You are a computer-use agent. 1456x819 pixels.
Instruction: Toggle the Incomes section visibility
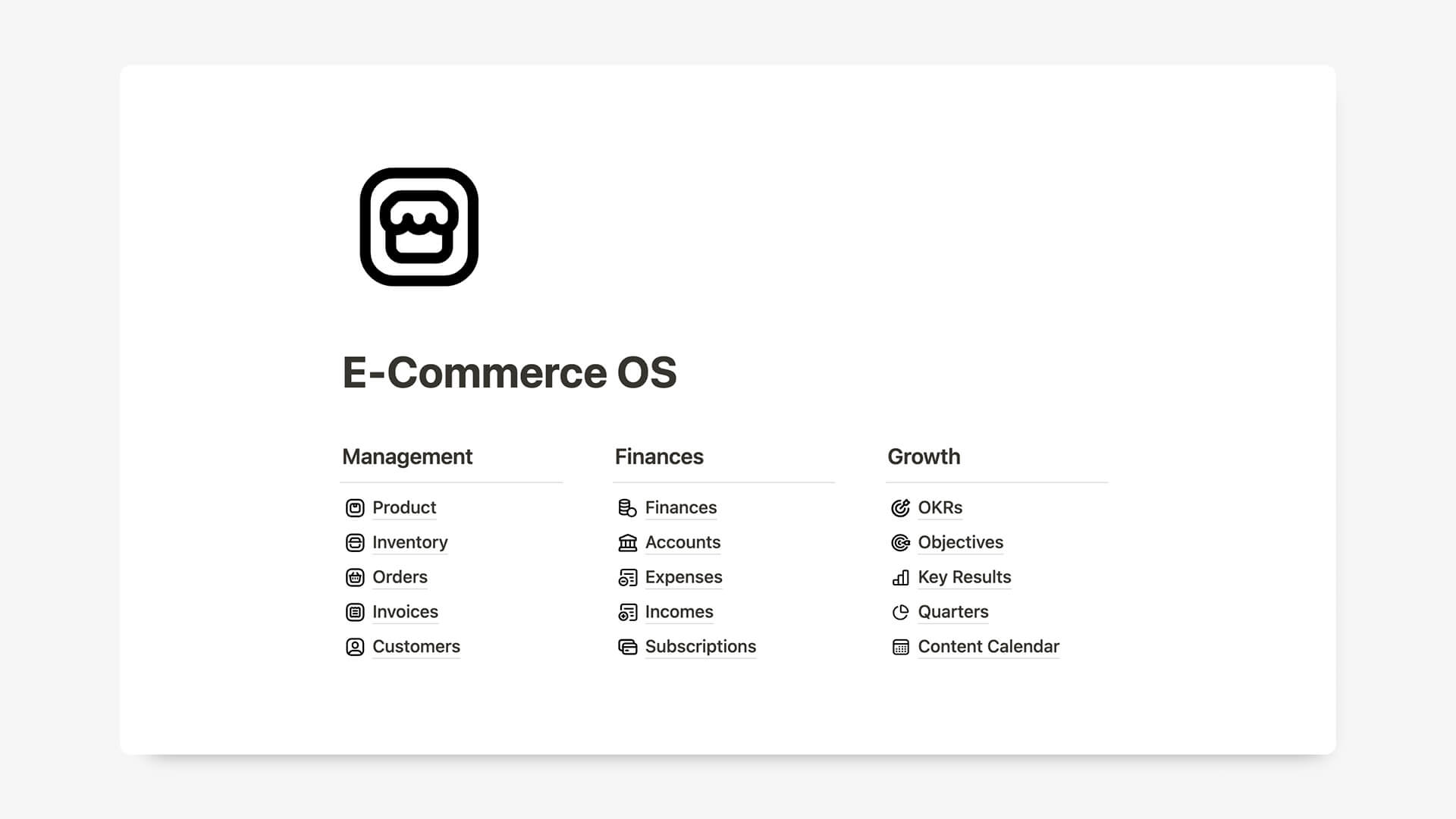[679, 611]
